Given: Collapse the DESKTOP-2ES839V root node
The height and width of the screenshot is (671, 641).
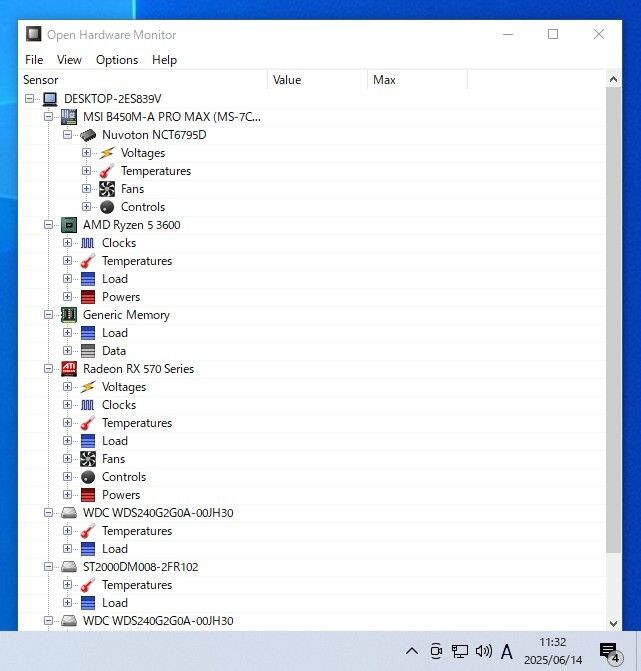Looking at the screenshot, I should 30,99.
